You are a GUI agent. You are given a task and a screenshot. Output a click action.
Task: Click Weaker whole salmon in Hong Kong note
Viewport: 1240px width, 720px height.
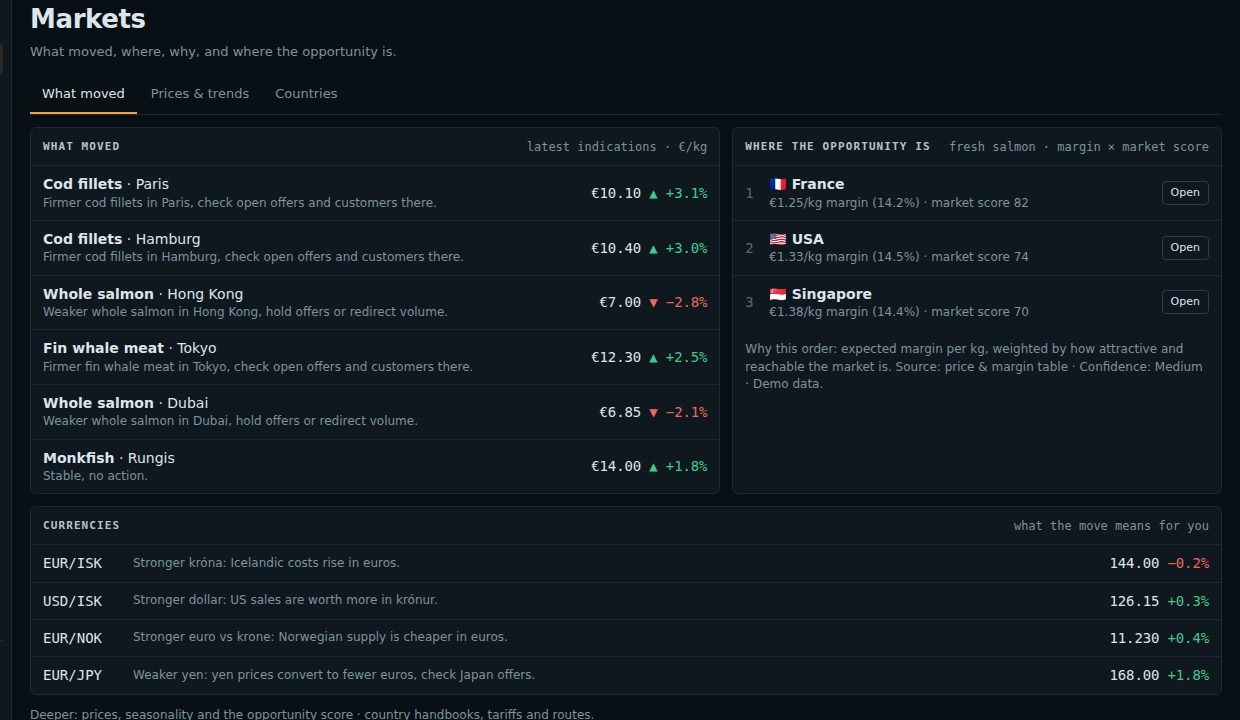point(245,312)
